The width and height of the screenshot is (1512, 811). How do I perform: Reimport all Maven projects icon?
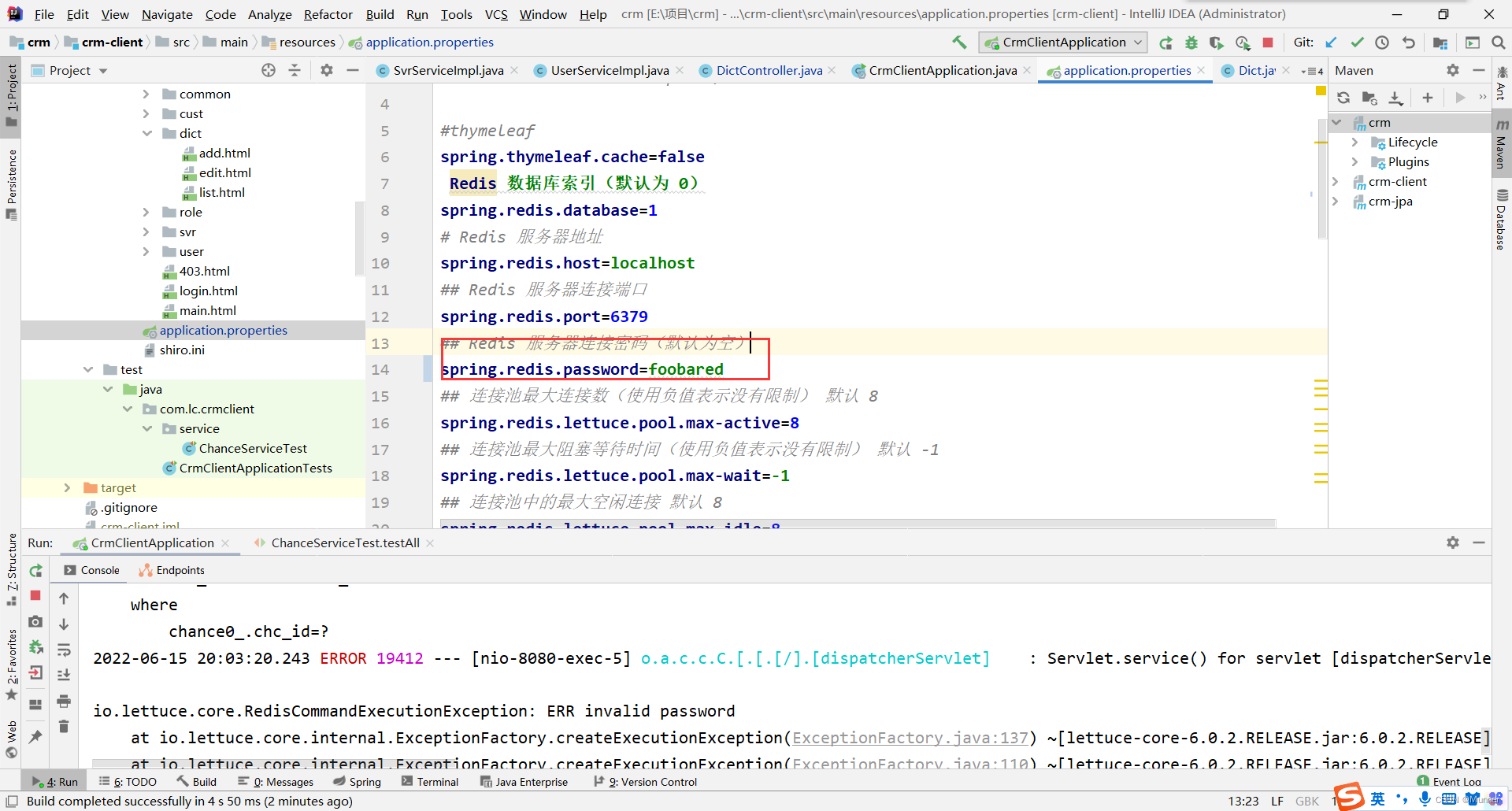(1343, 98)
